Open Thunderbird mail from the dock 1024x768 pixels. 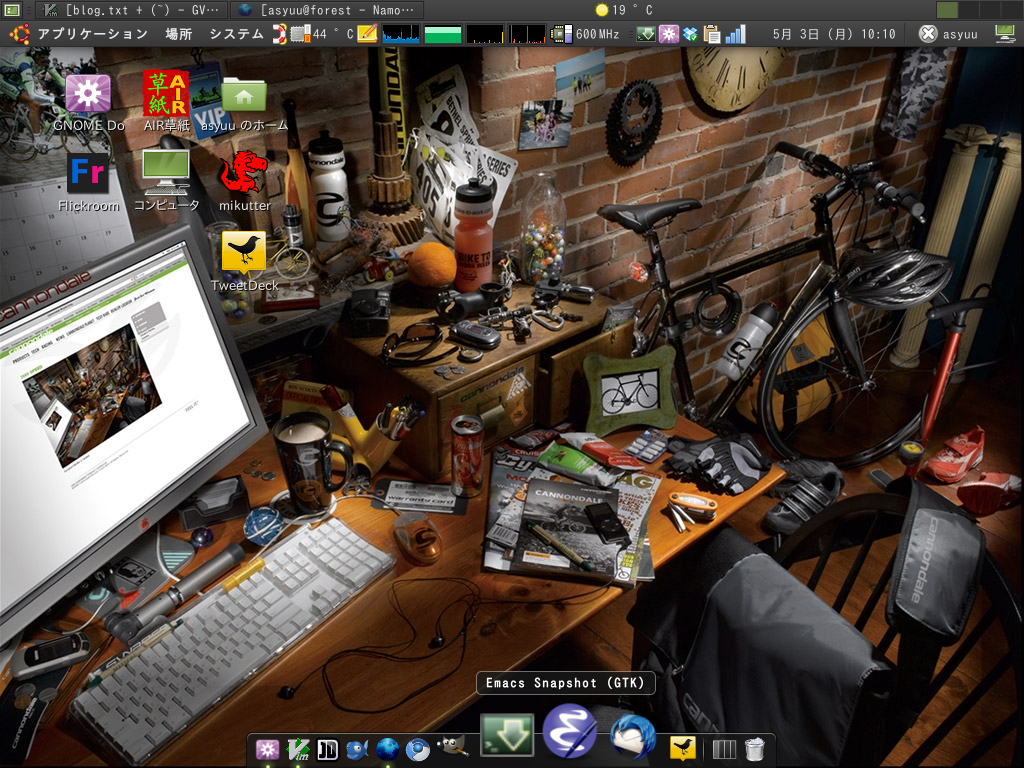tap(632, 738)
